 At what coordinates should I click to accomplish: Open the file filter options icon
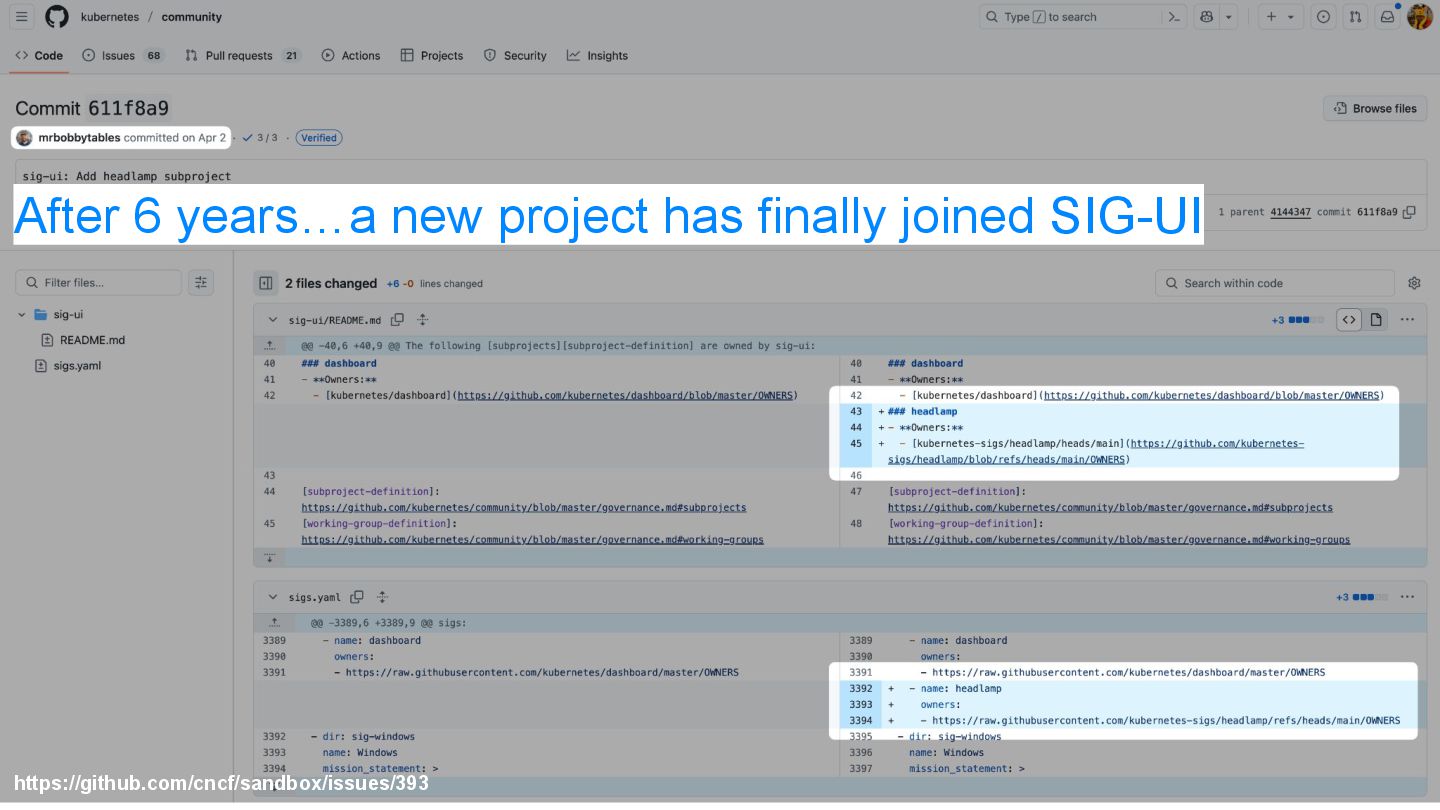tap(201, 283)
